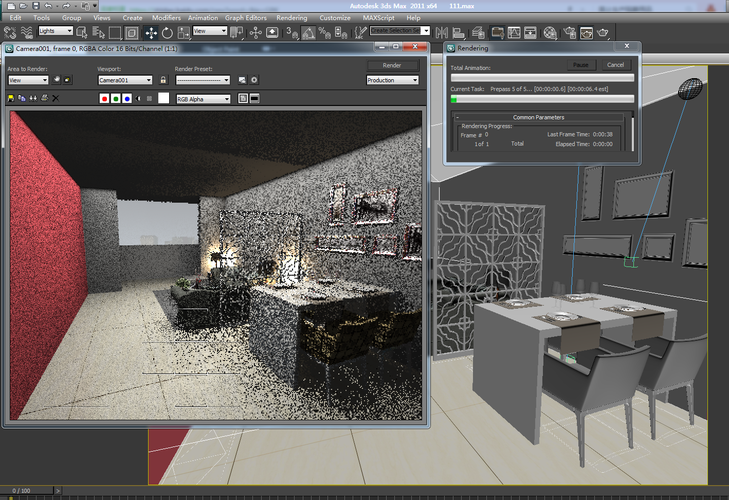Open the Graph Editors menu
The image size is (729, 500).
click(x=245, y=18)
